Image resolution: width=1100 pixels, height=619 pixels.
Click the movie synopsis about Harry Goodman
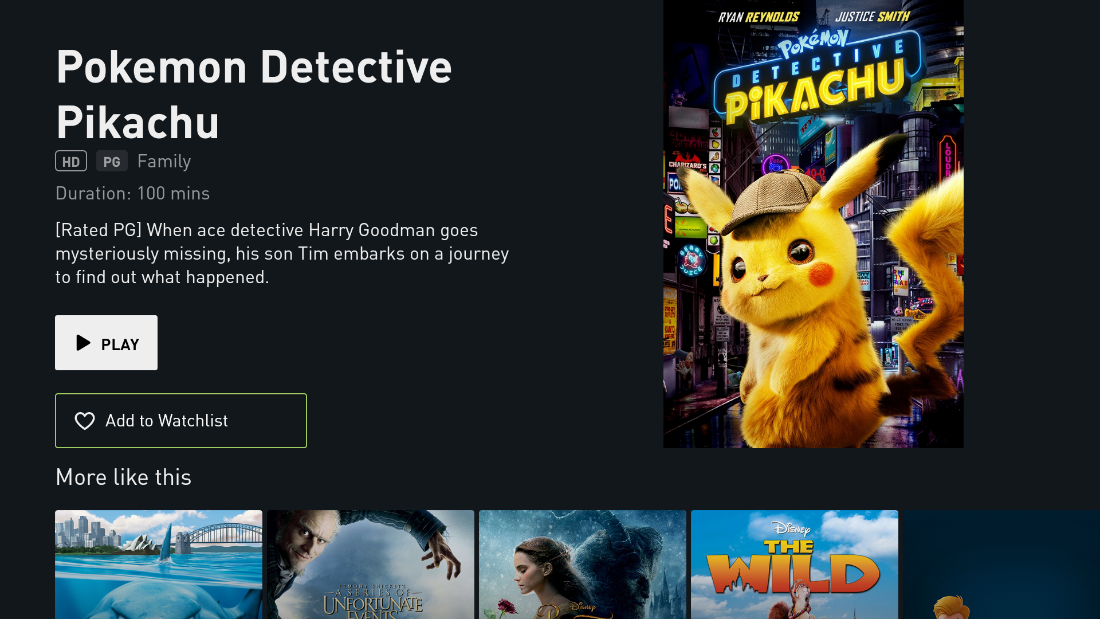pos(282,253)
